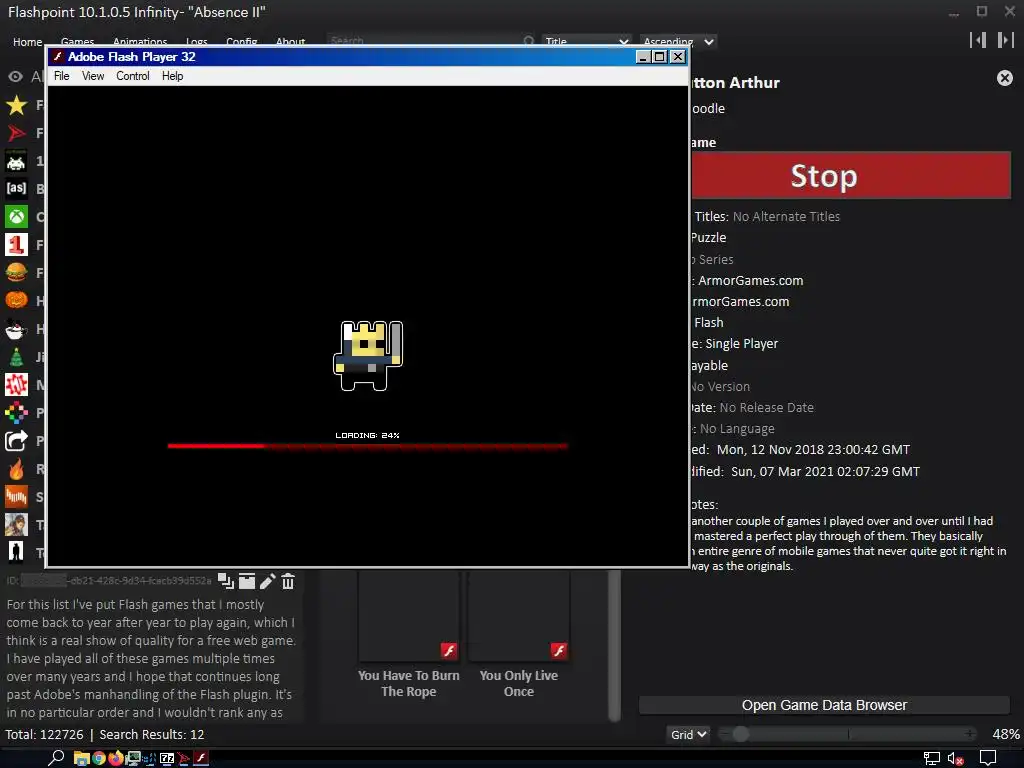Click the red Stop button
Image resolution: width=1024 pixels, height=768 pixels.
coord(851,176)
